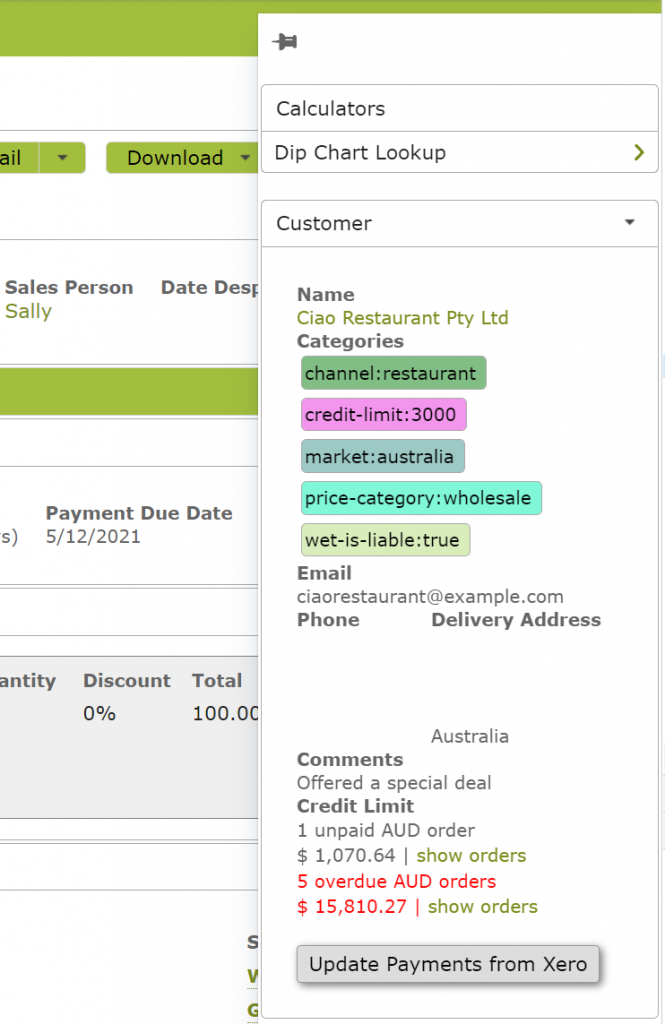Click the Download button
This screenshot has height=1024, width=665.
coord(174,157)
